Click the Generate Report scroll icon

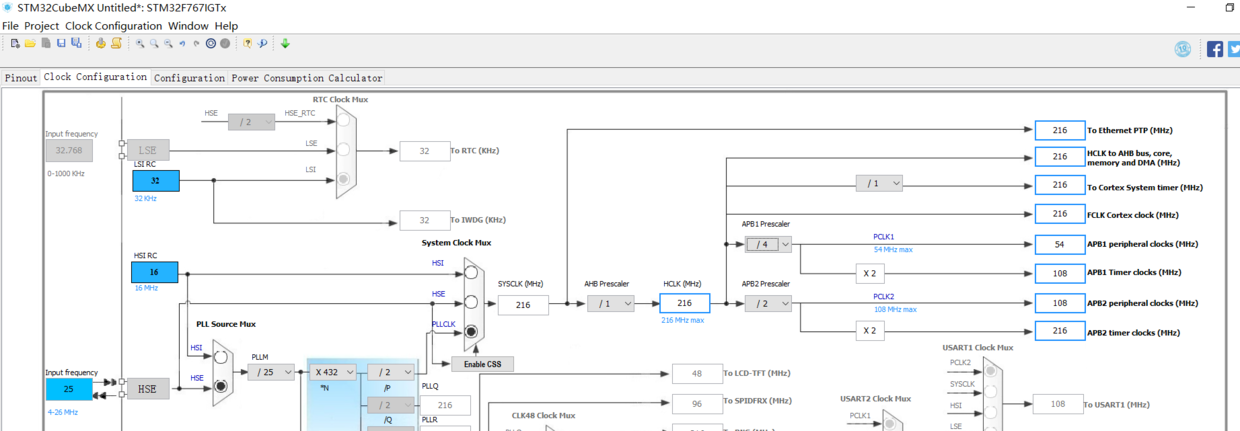tap(116, 44)
